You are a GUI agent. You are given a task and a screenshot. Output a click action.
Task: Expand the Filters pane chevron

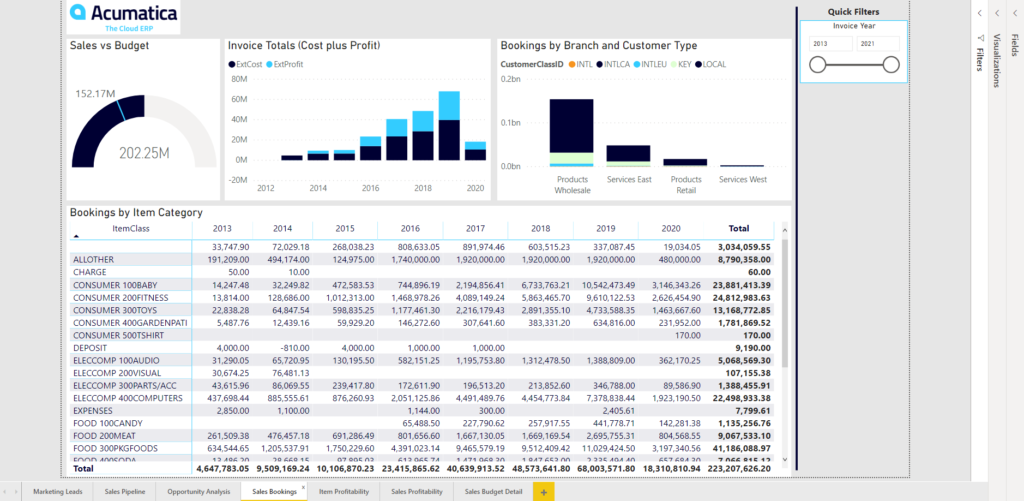tap(980, 13)
